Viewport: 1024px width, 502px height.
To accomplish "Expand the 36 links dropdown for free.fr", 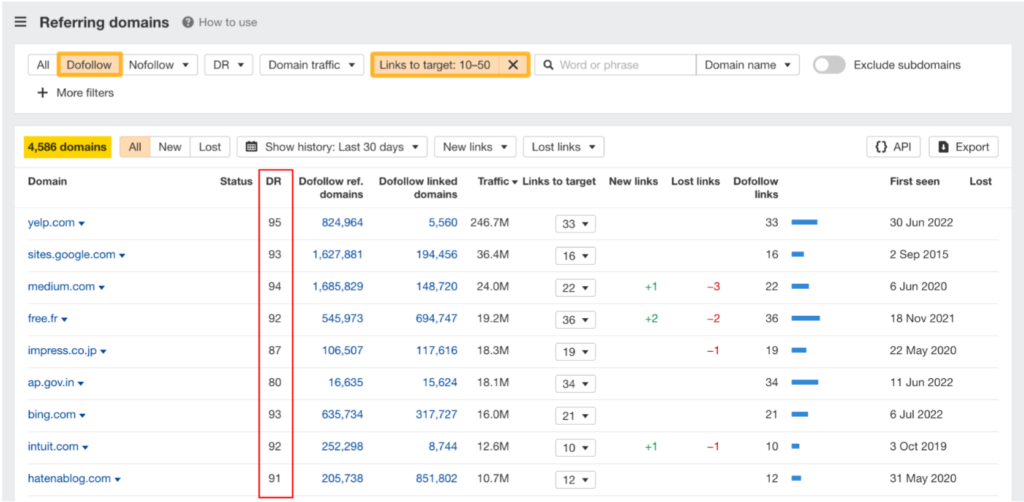I will click(575, 320).
